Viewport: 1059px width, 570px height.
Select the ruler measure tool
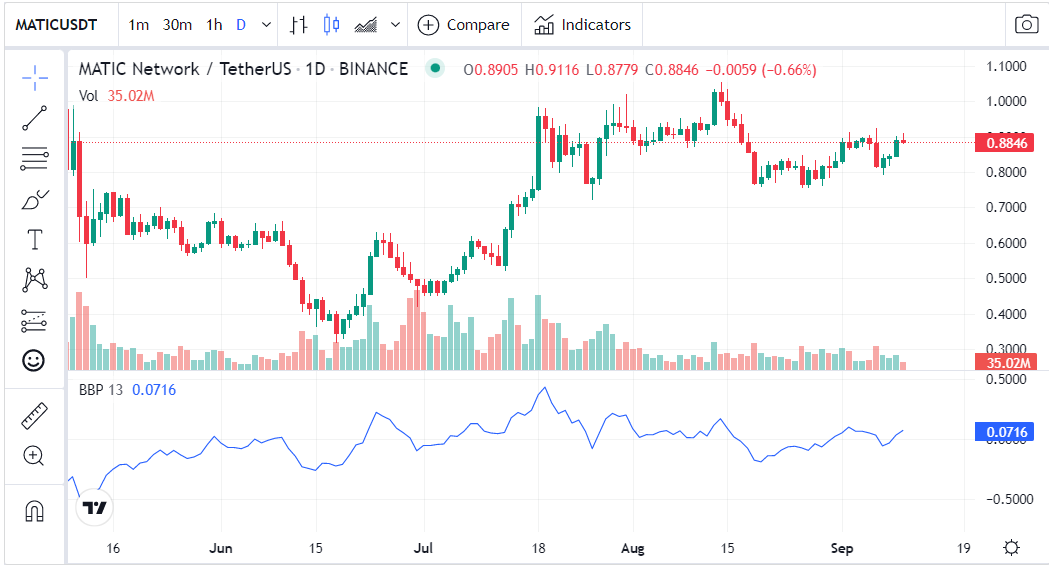(x=34, y=416)
